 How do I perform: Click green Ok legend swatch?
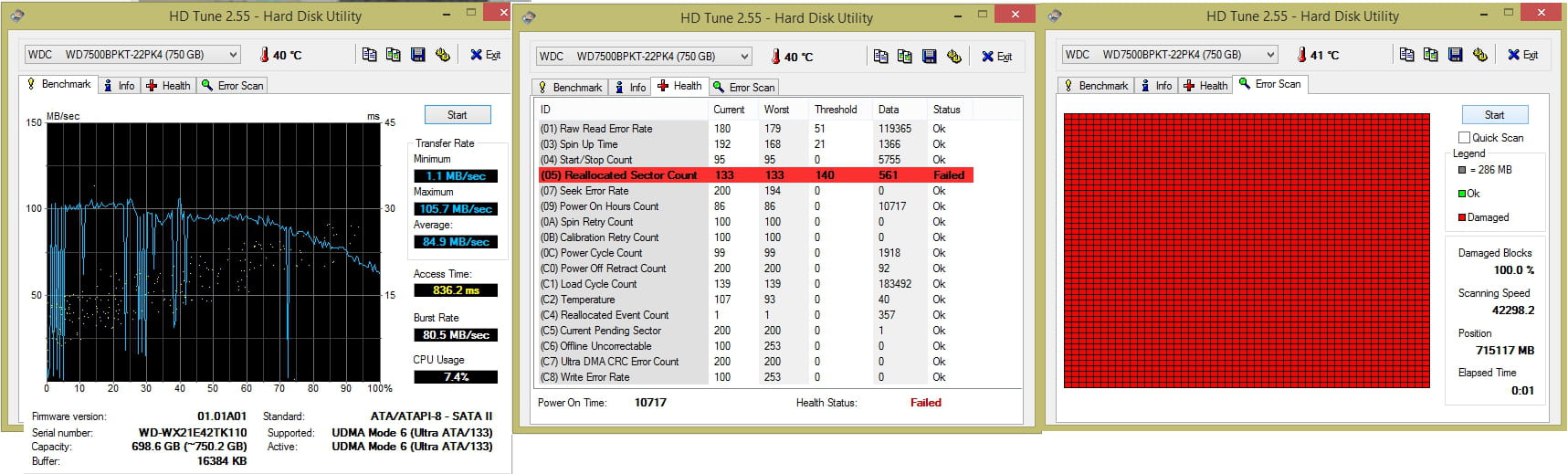(1462, 194)
